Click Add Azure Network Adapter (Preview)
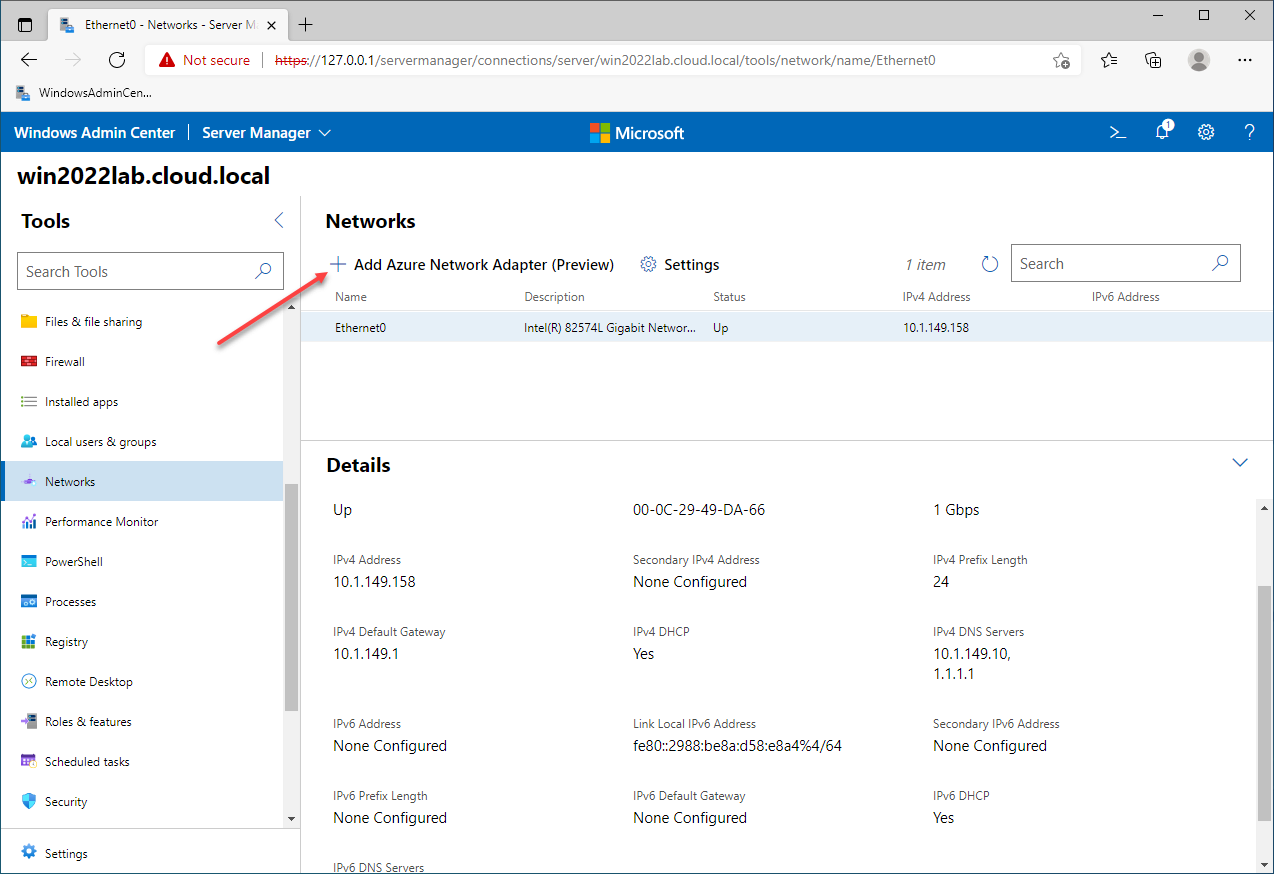Viewport: 1274px width, 874px height. [x=472, y=265]
